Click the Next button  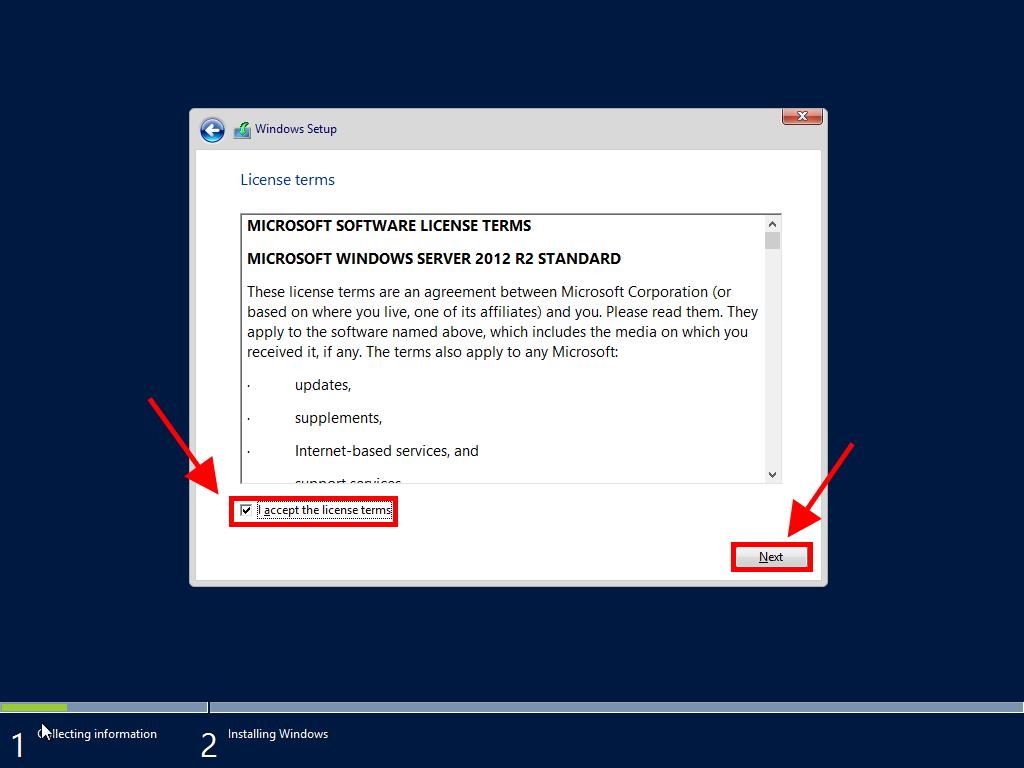click(x=771, y=557)
